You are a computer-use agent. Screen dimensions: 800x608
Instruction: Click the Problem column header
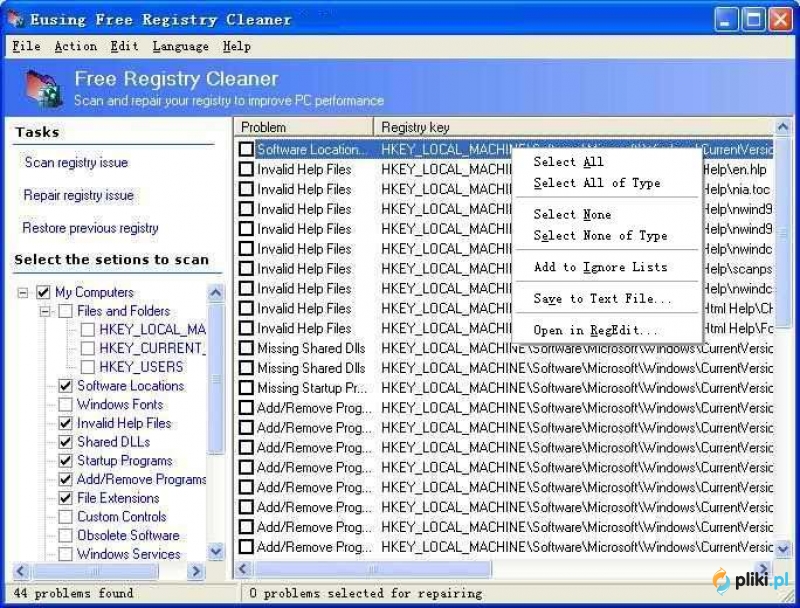point(305,127)
